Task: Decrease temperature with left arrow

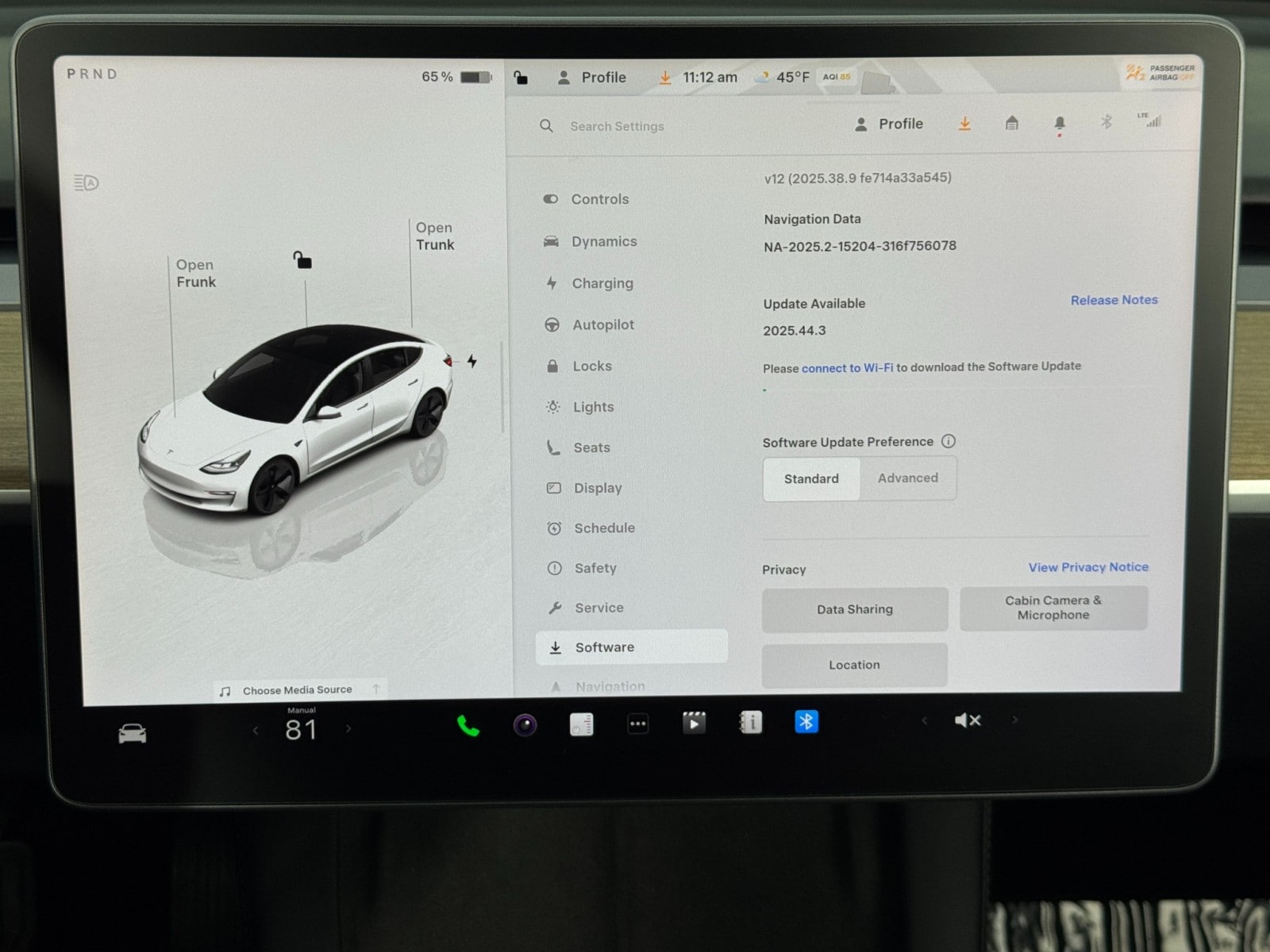Action: [256, 730]
